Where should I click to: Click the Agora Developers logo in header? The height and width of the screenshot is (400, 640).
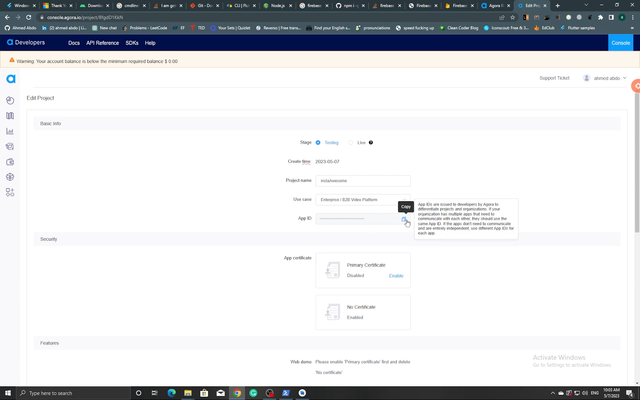pos(26,42)
